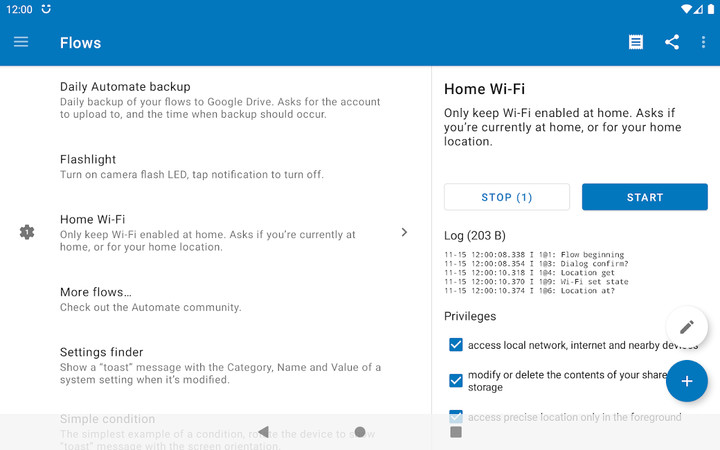Open the log document icon in toolbar
This screenshot has width=720, height=450.
(636, 42)
